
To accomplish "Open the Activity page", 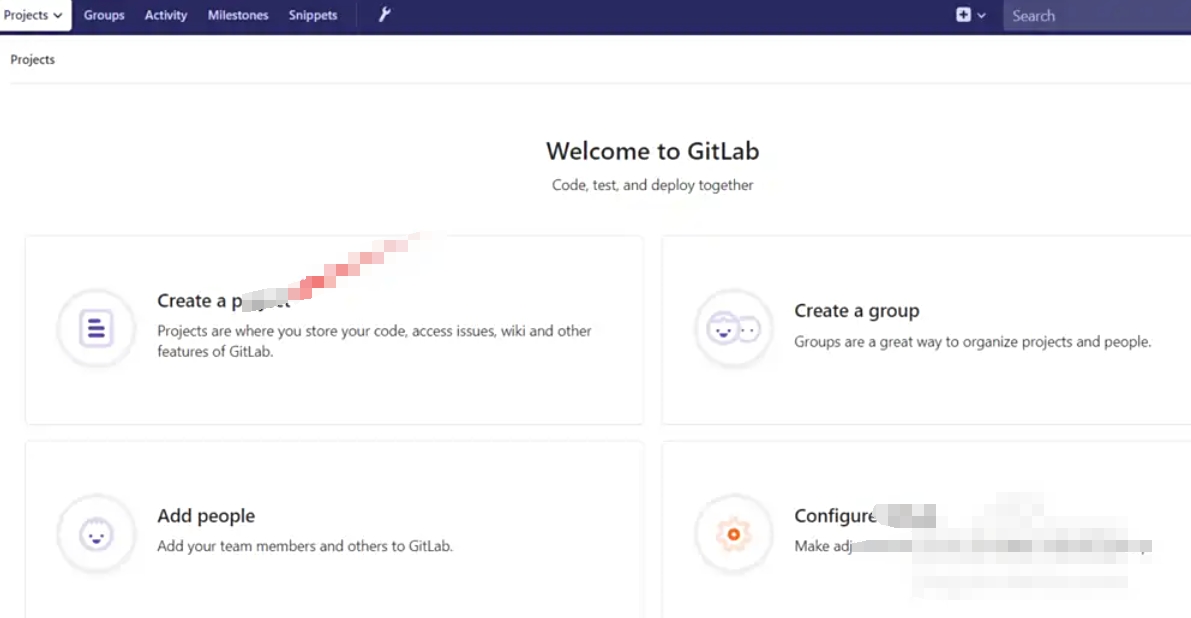I will click(166, 15).
